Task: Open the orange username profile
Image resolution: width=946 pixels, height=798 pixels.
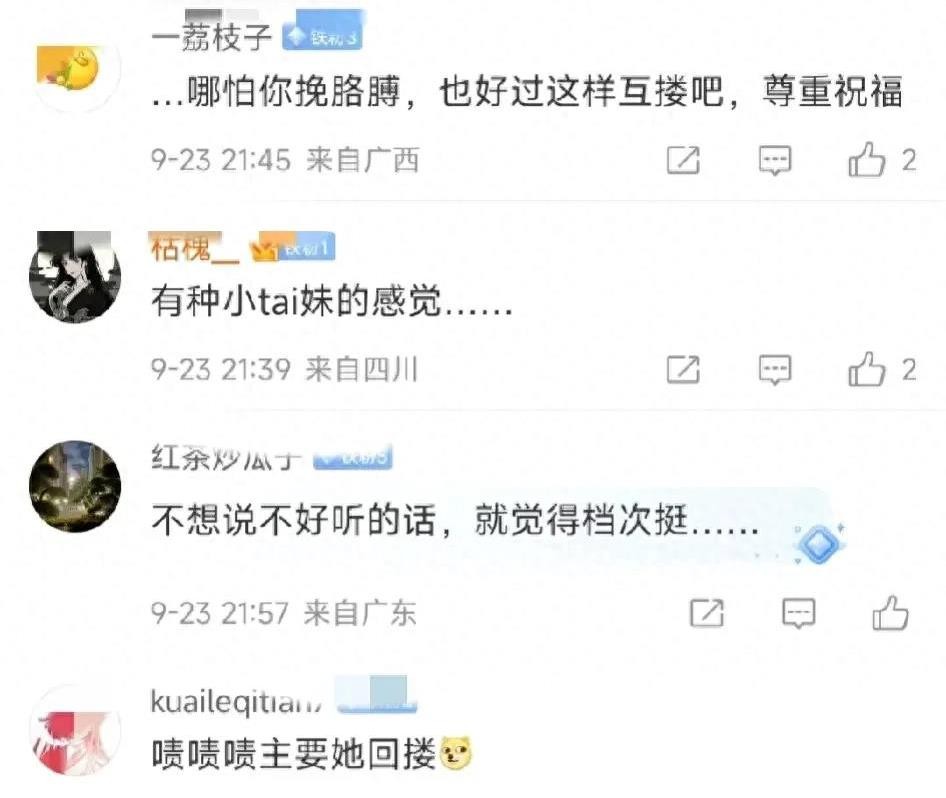Action: pyautogui.click(x=195, y=248)
